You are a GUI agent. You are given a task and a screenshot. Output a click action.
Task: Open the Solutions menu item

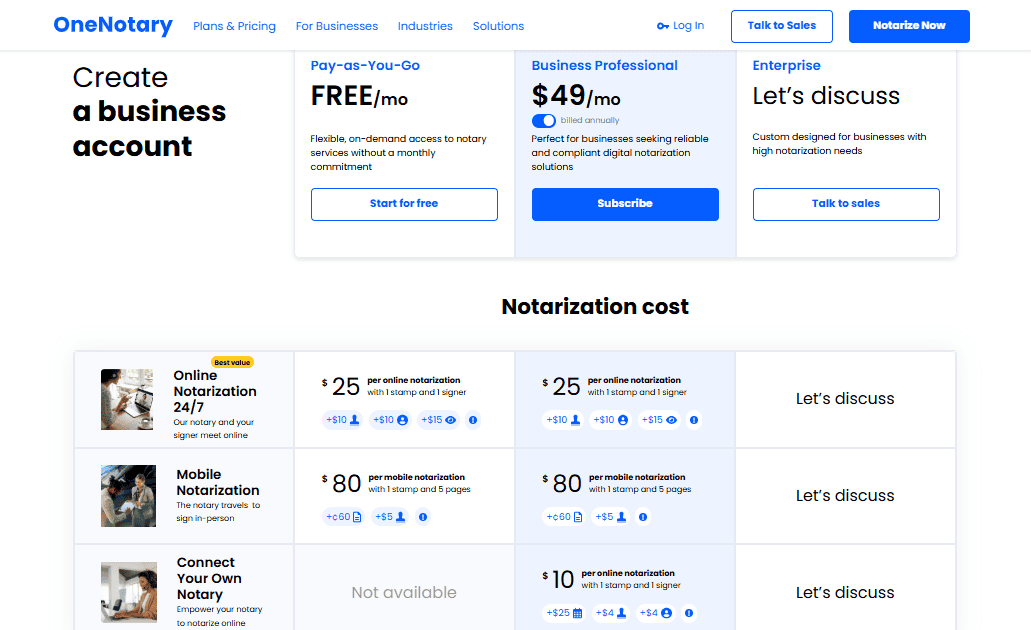click(x=498, y=26)
